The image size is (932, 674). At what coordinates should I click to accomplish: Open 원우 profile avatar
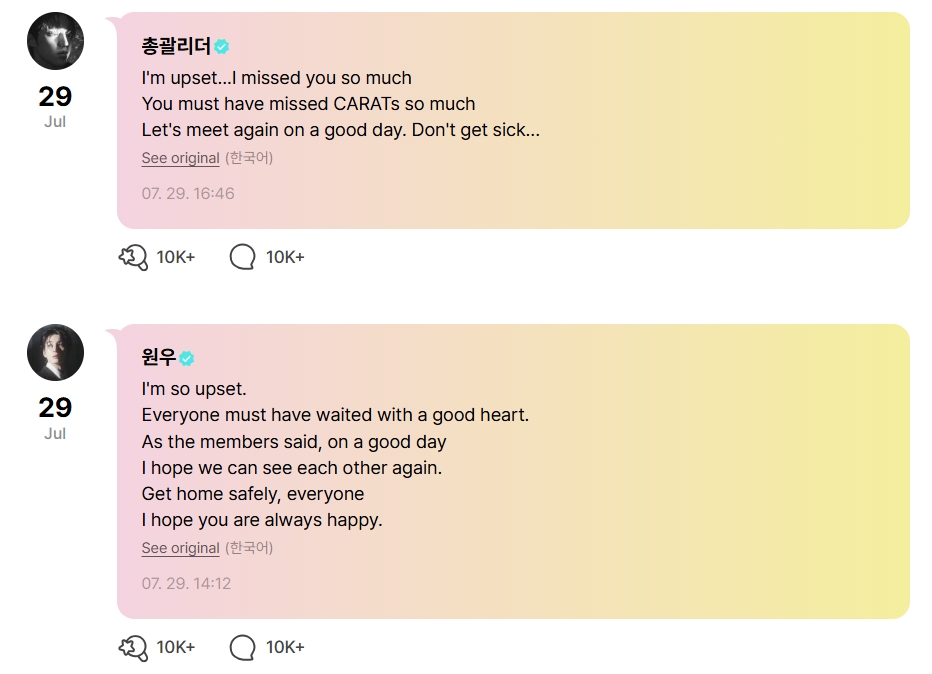tap(55, 352)
